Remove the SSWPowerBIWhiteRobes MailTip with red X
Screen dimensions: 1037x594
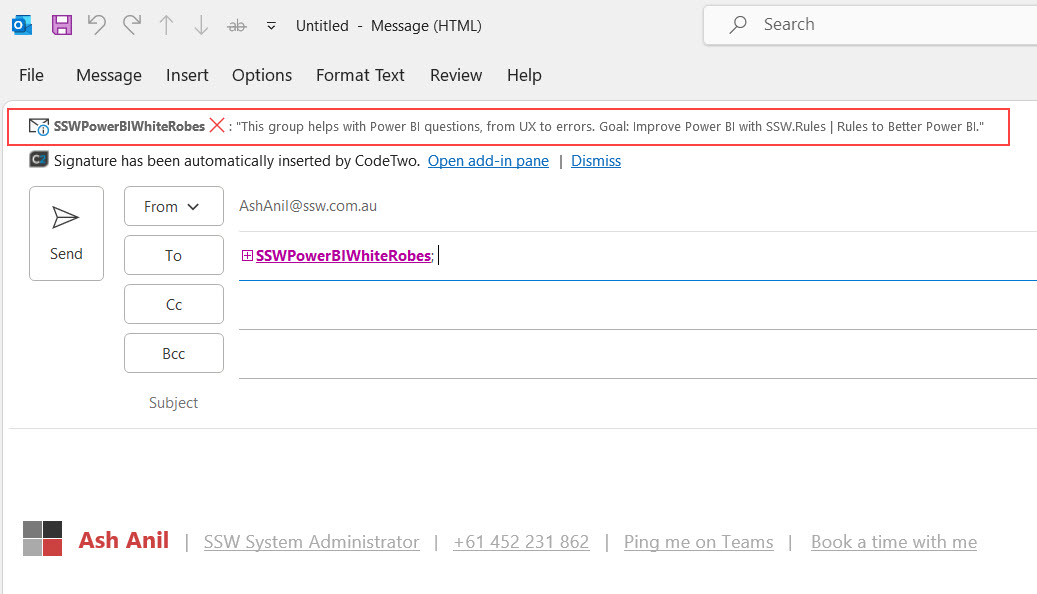217,126
